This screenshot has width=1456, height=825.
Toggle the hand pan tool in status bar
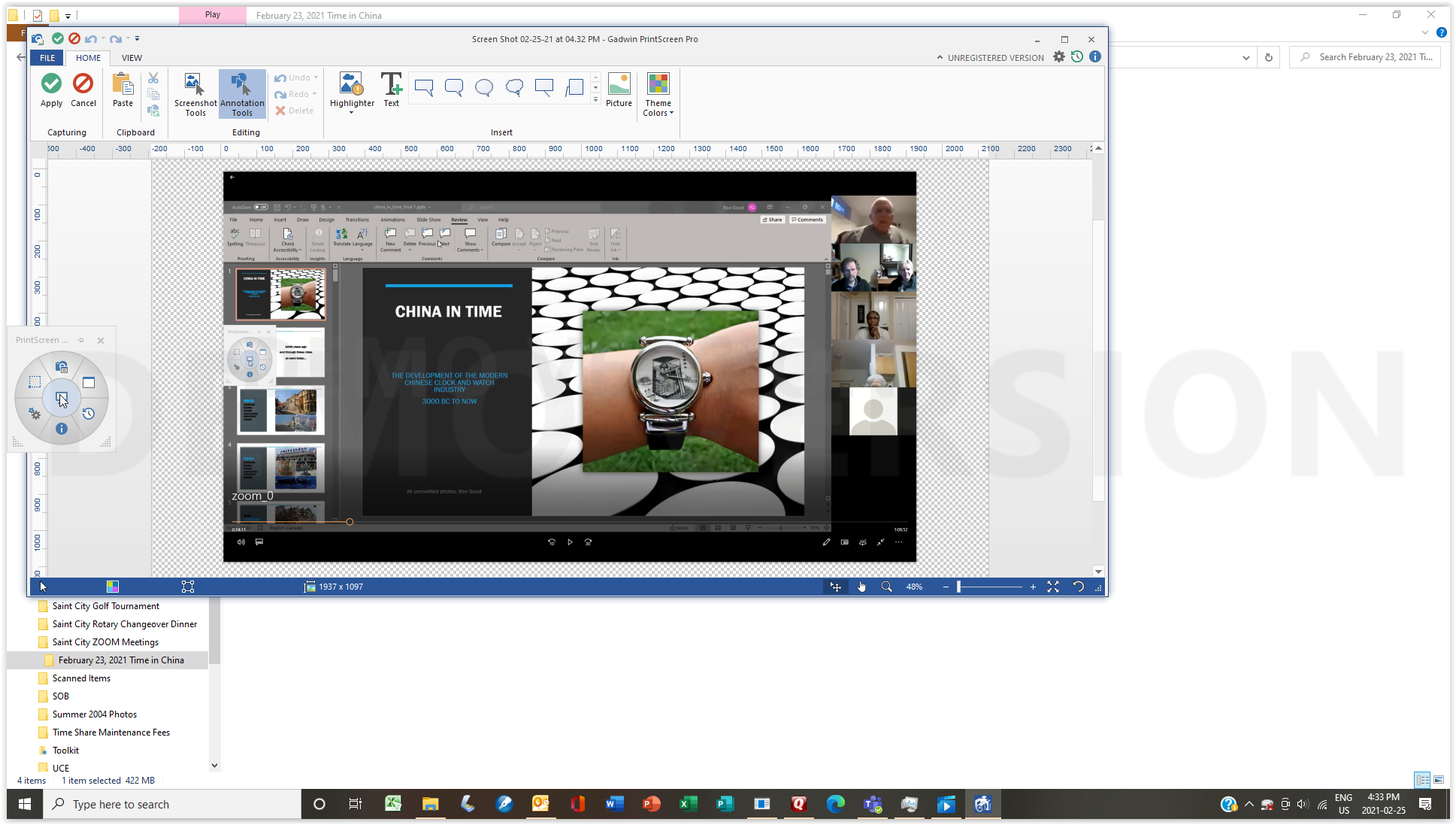coord(861,587)
